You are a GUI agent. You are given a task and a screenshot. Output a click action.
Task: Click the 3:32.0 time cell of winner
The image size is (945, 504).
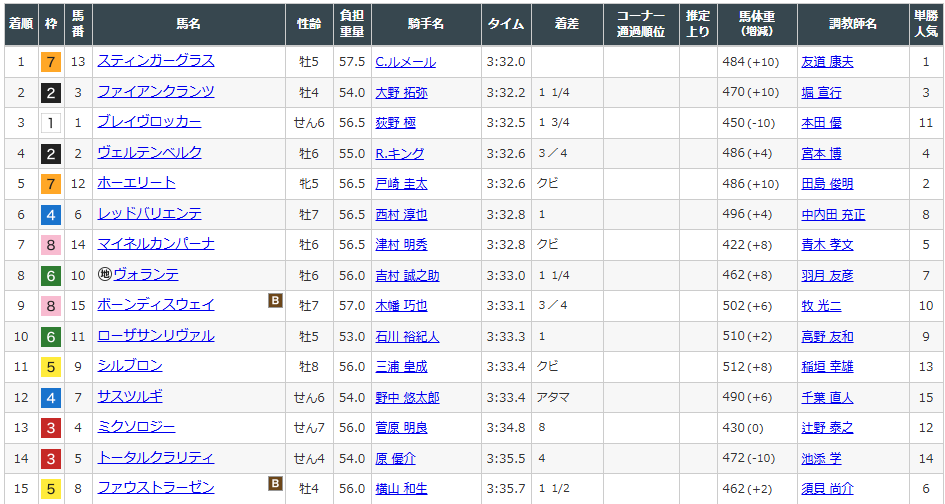point(505,62)
